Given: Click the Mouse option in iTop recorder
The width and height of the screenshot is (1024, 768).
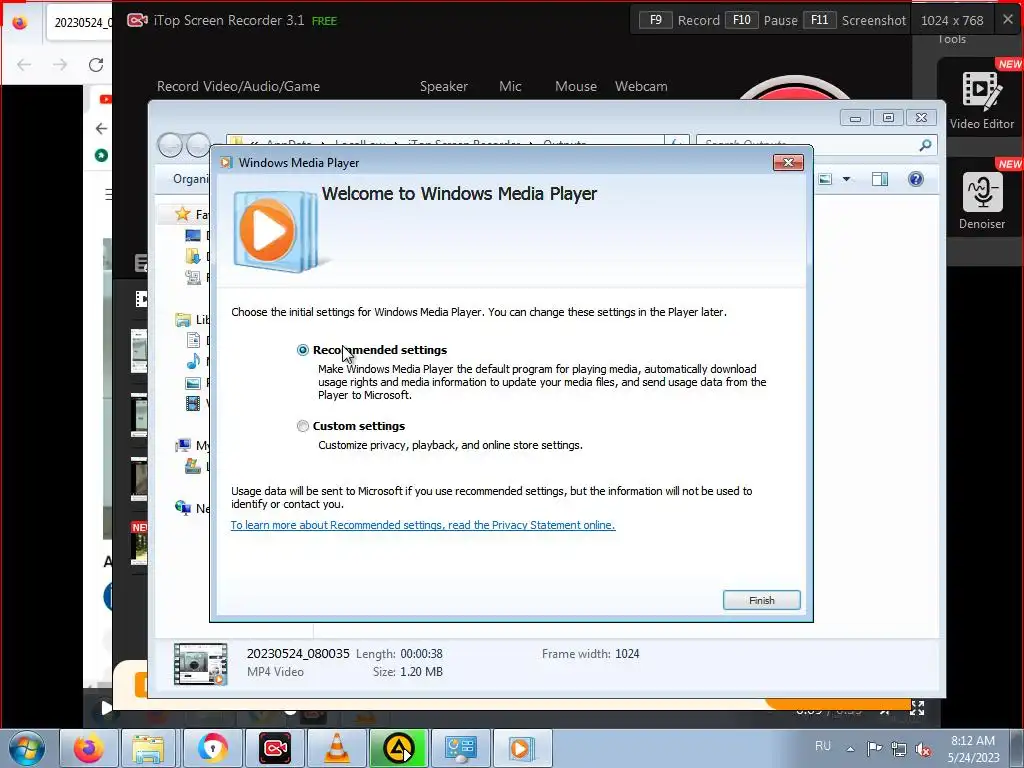Looking at the screenshot, I should point(575,86).
